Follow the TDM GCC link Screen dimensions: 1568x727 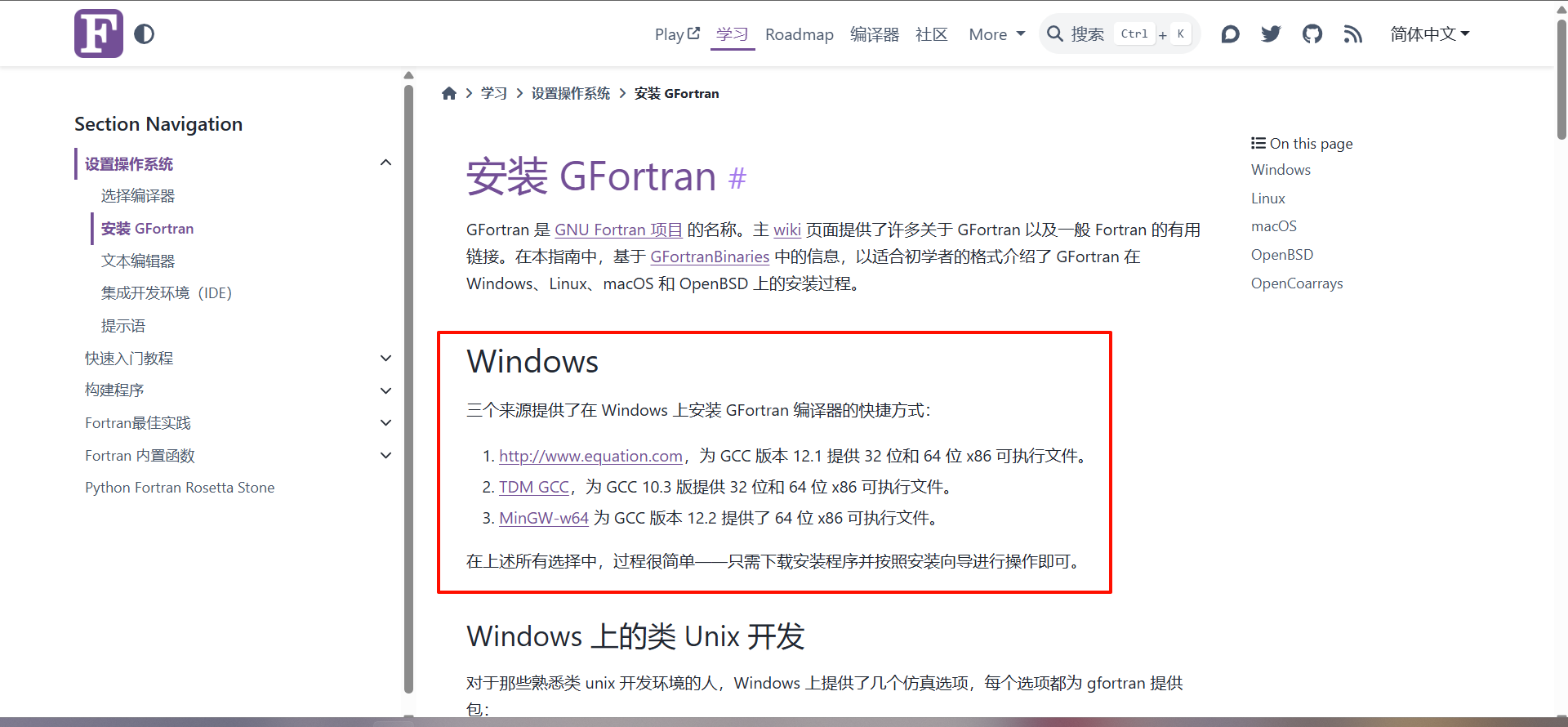[x=533, y=488]
